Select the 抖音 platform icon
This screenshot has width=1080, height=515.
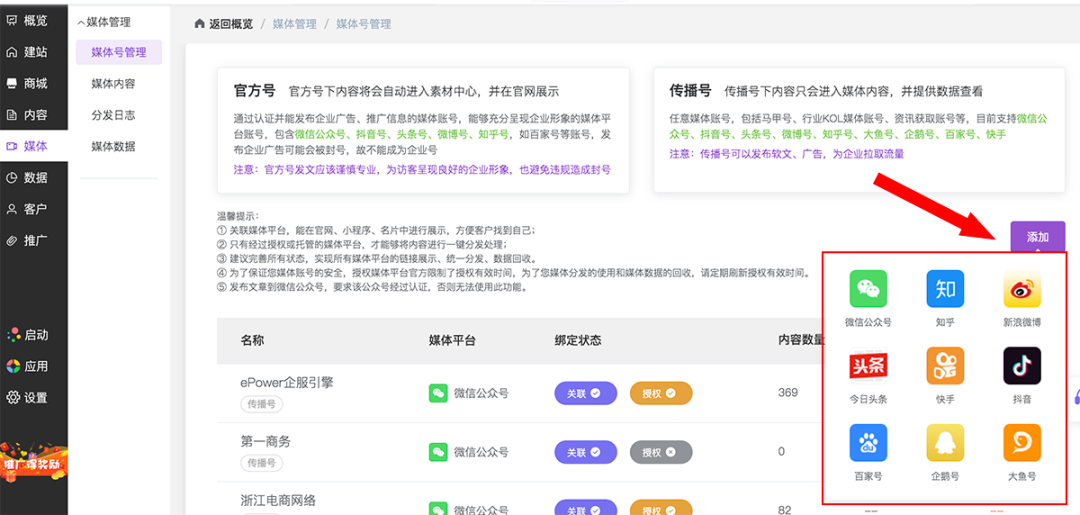point(1022,366)
